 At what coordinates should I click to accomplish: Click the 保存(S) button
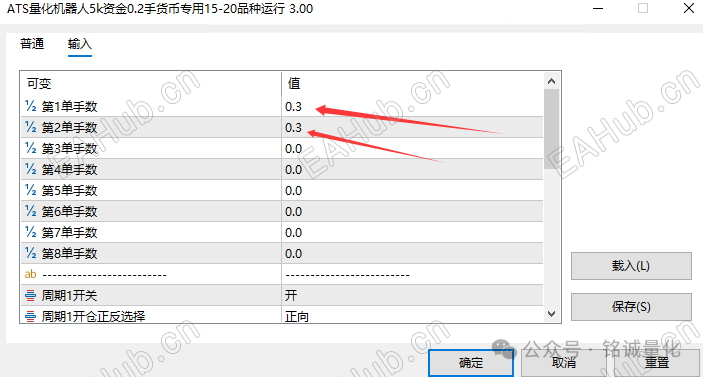[631, 307]
